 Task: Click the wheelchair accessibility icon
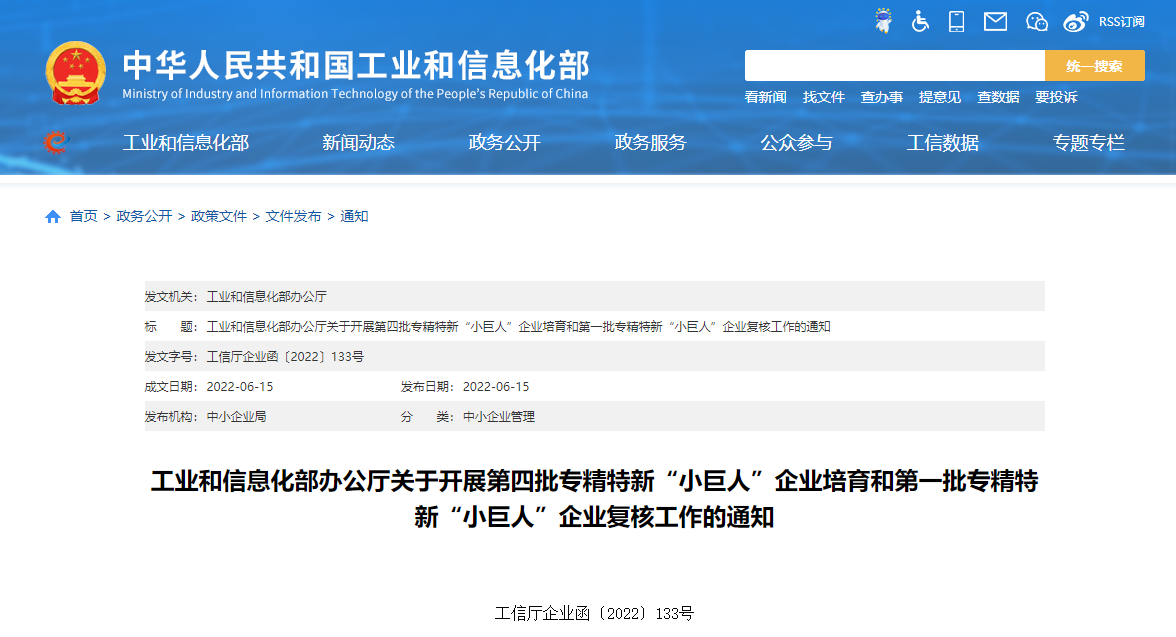[920, 21]
